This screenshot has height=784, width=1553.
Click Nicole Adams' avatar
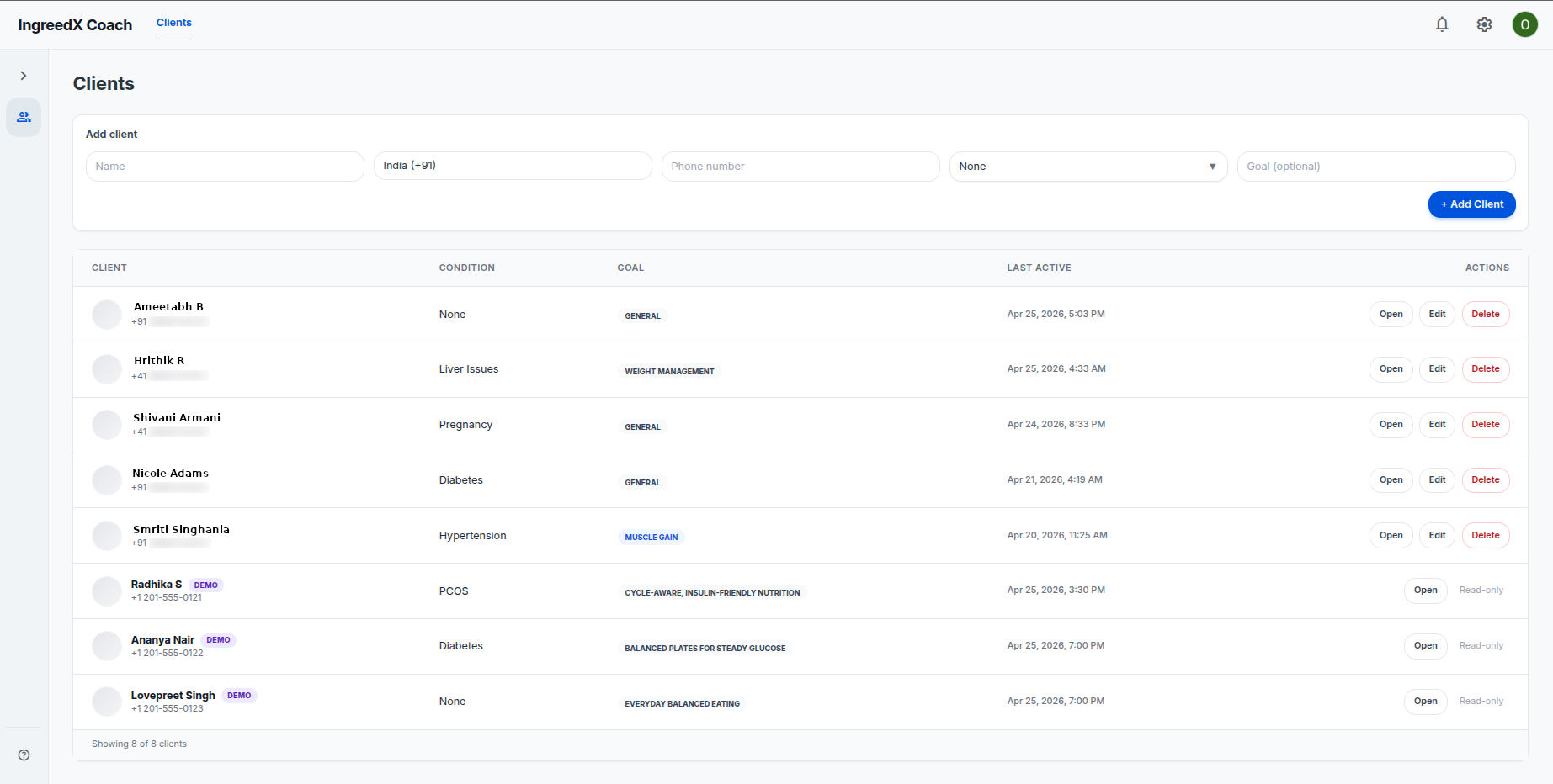[107, 480]
